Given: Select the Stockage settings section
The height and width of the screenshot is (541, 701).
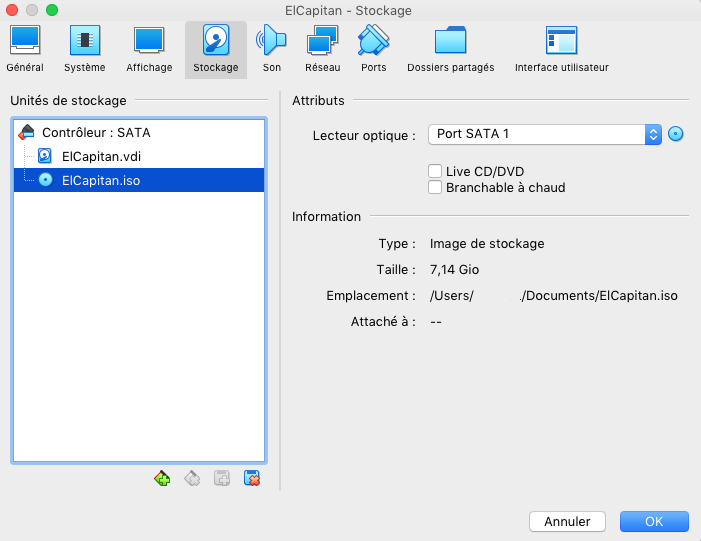Looking at the screenshot, I should coord(216,49).
